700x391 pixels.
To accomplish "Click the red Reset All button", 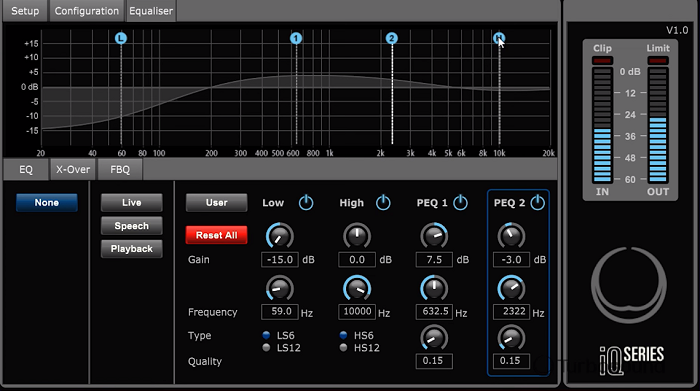I will pos(217,235).
